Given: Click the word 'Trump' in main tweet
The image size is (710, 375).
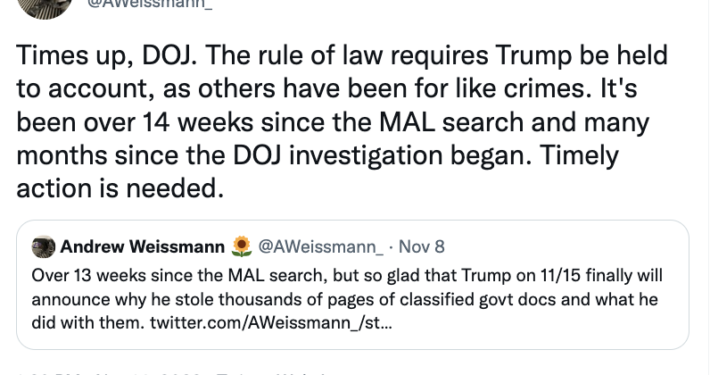Looking at the screenshot, I should (533, 56).
